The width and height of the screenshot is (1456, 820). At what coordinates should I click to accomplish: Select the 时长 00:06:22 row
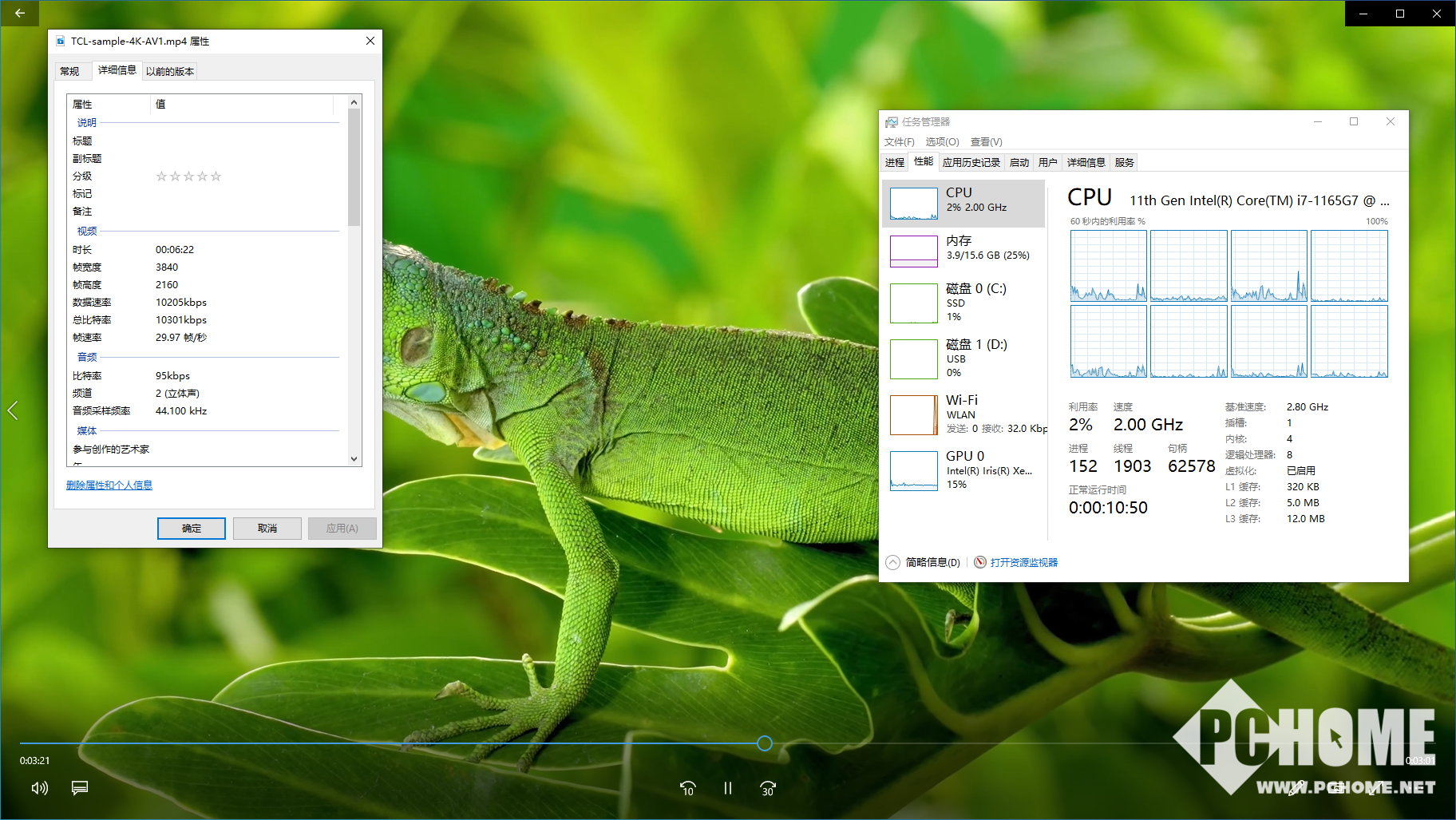click(206, 250)
